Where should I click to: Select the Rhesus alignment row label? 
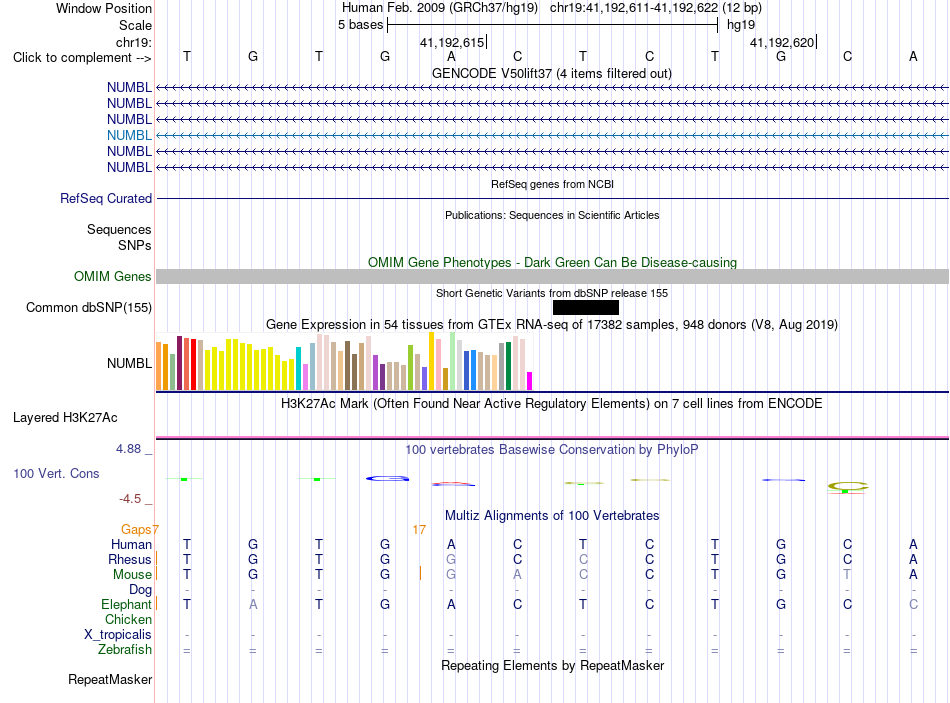(130, 559)
